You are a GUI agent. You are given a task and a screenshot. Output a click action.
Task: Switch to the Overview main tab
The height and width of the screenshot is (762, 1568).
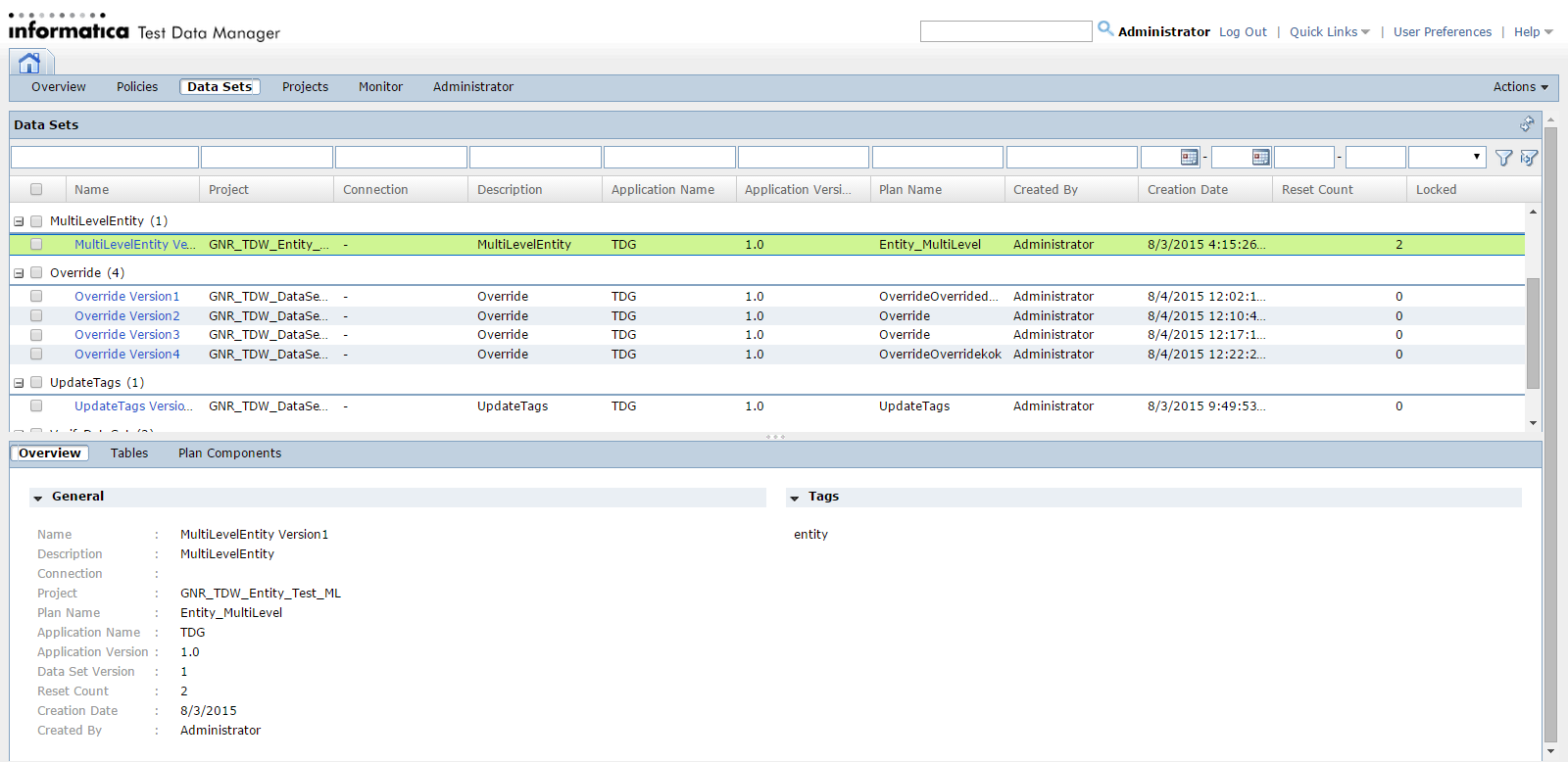click(59, 87)
